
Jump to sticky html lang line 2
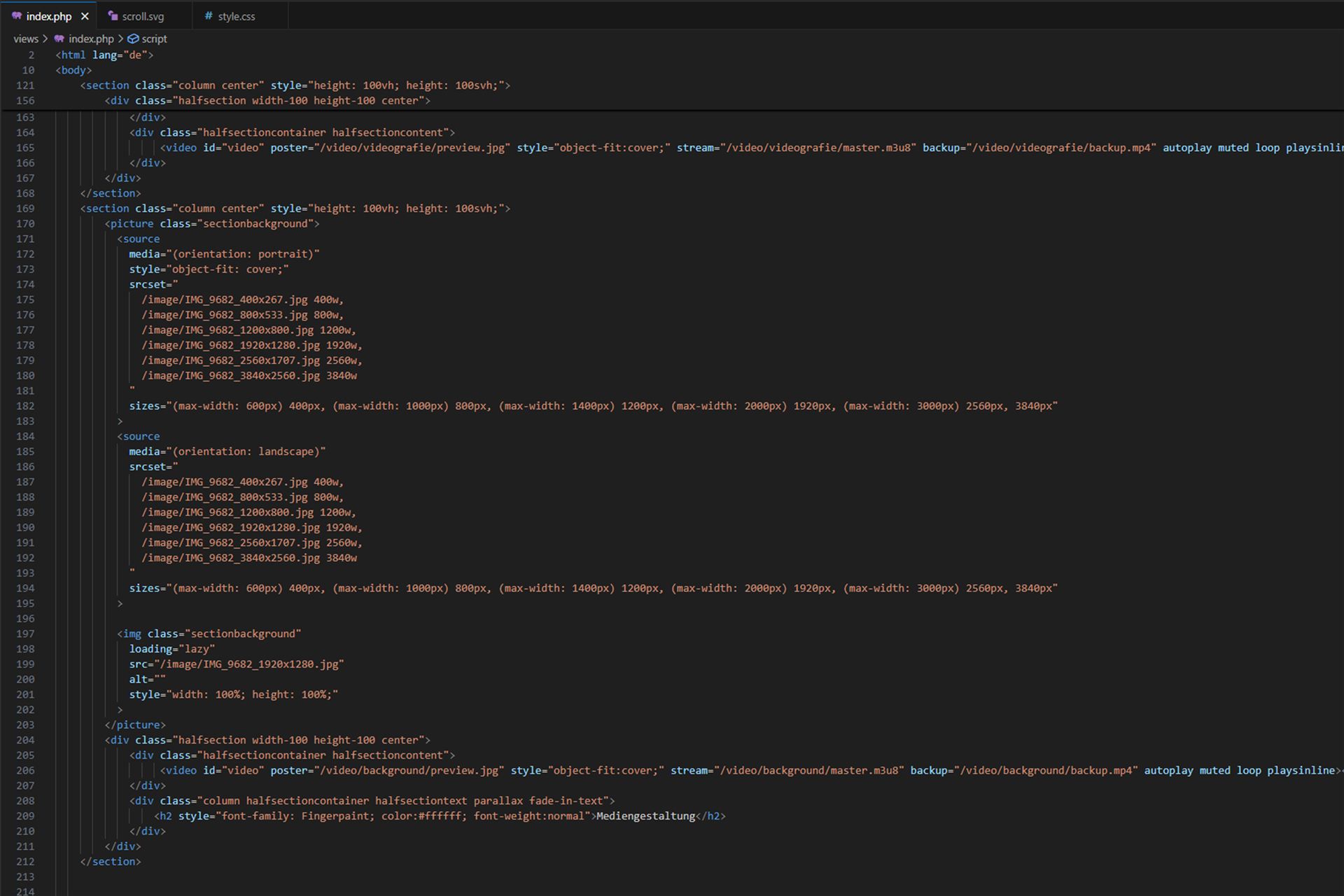point(104,55)
